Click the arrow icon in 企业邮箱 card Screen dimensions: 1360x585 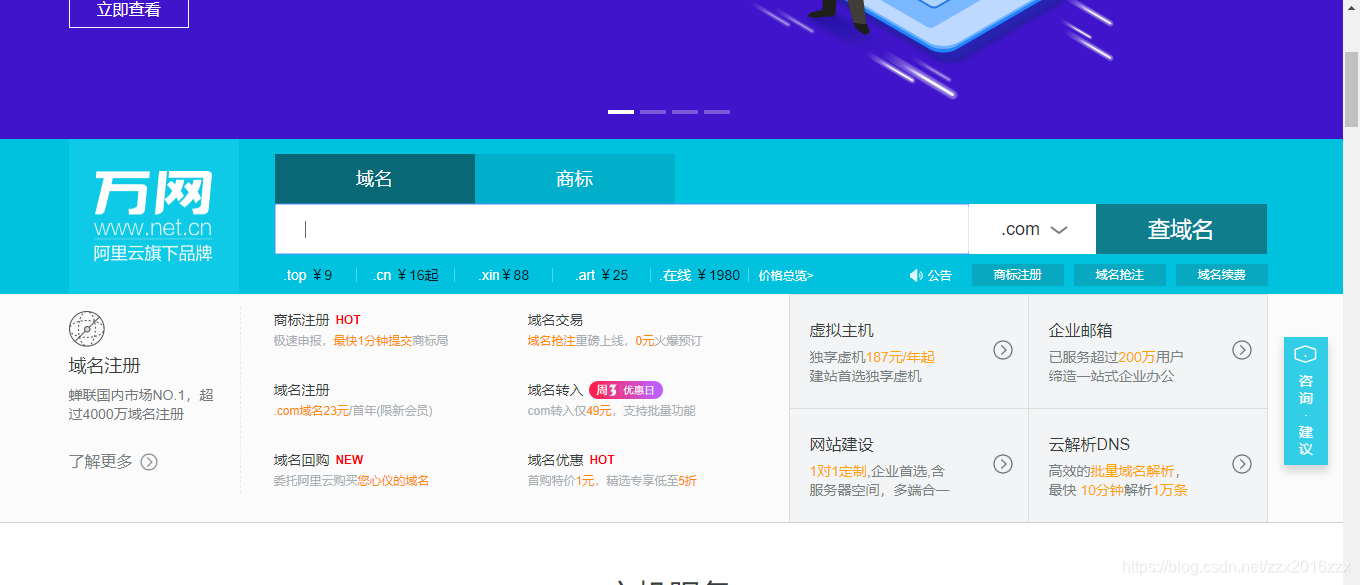[x=1242, y=350]
